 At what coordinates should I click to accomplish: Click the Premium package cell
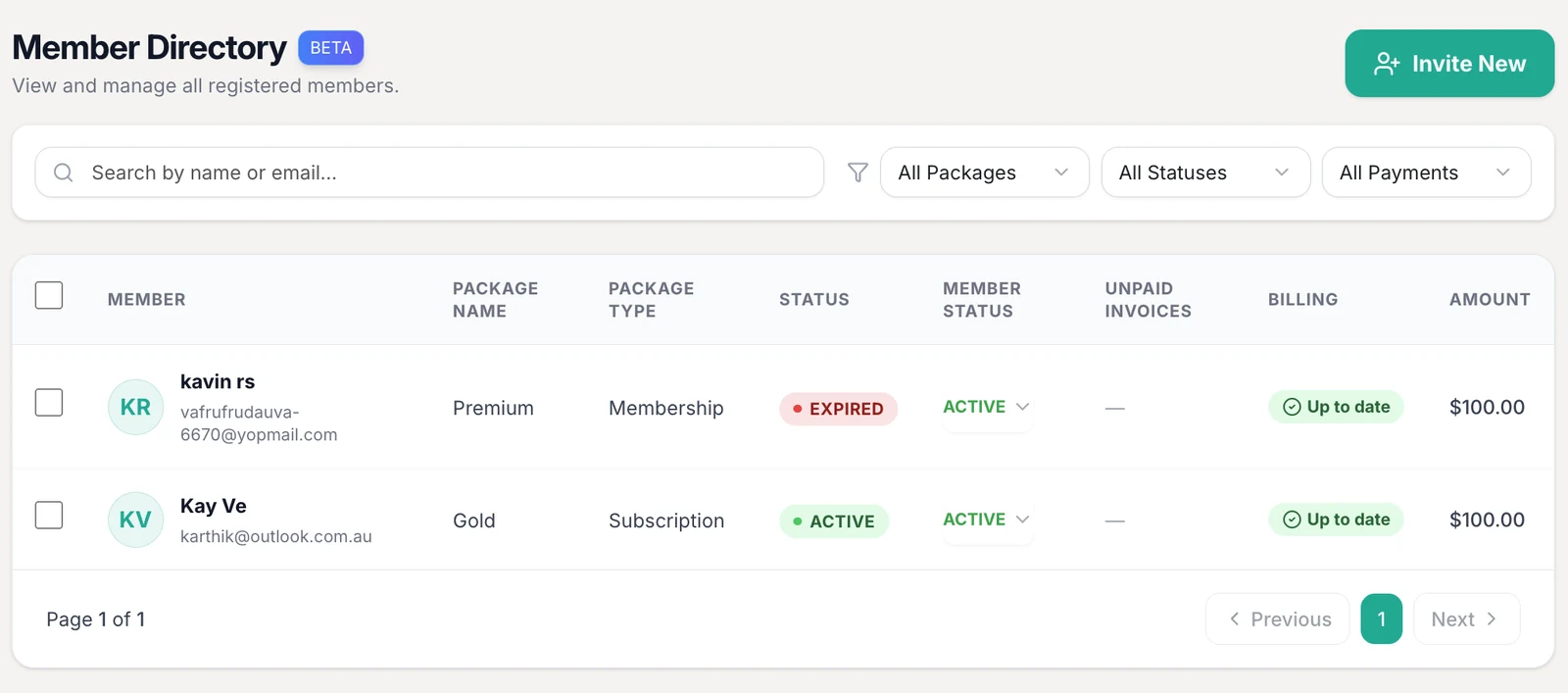tap(493, 408)
